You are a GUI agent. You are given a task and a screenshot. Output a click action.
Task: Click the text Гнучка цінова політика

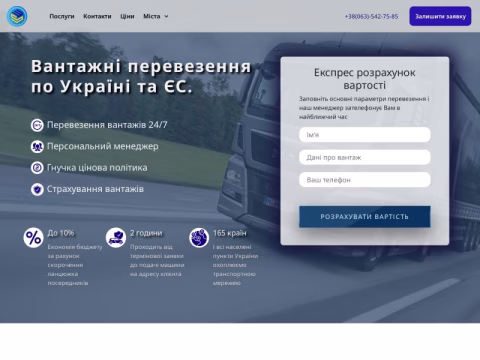point(97,168)
